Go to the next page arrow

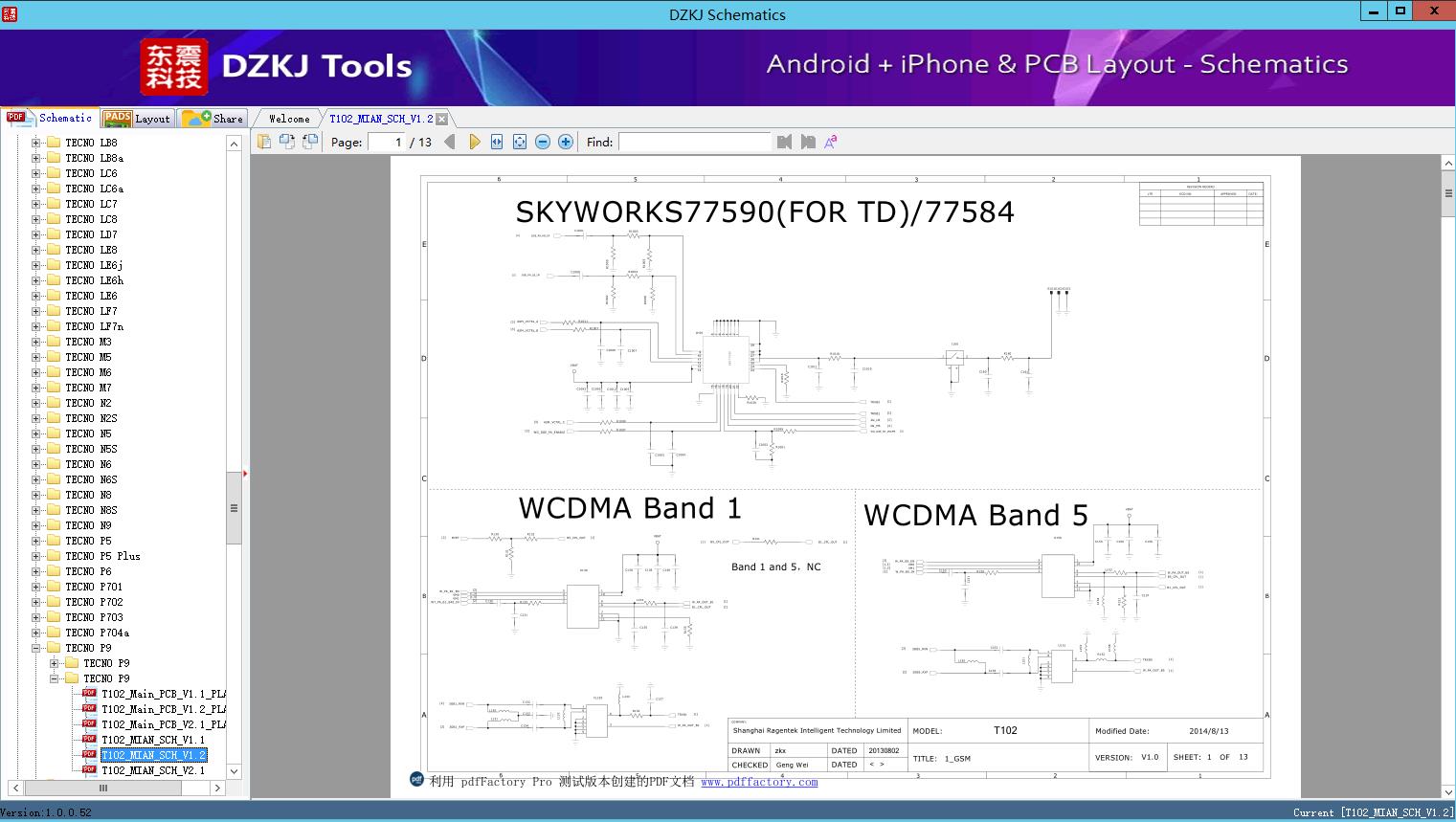click(x=474, y=142)
